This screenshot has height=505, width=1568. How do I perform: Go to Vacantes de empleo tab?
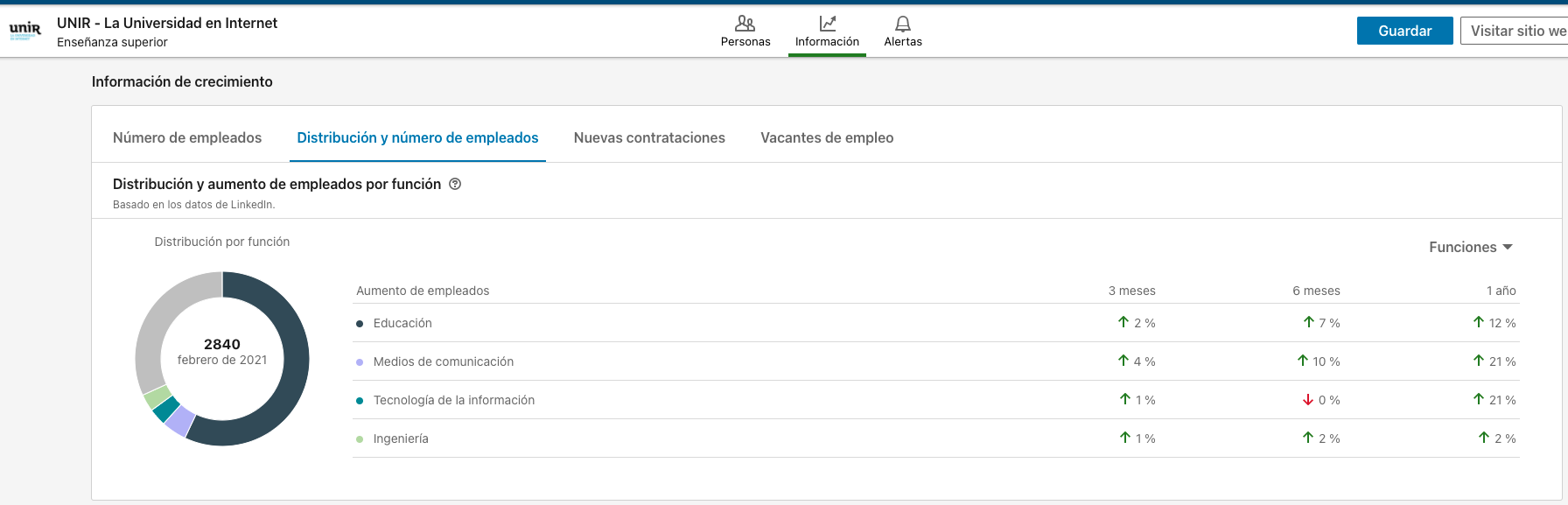point(827,137)
